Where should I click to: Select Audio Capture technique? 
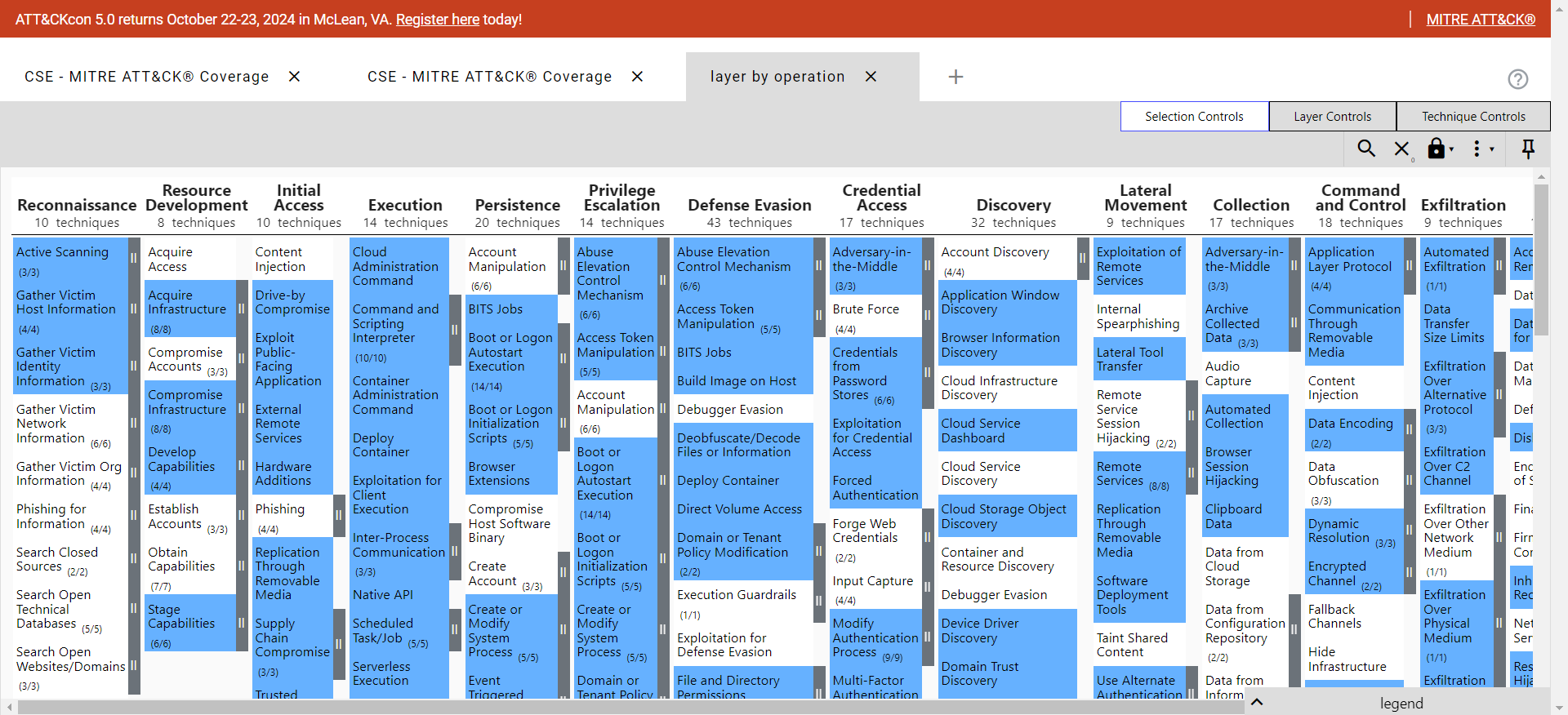[x=1245, y=374]
